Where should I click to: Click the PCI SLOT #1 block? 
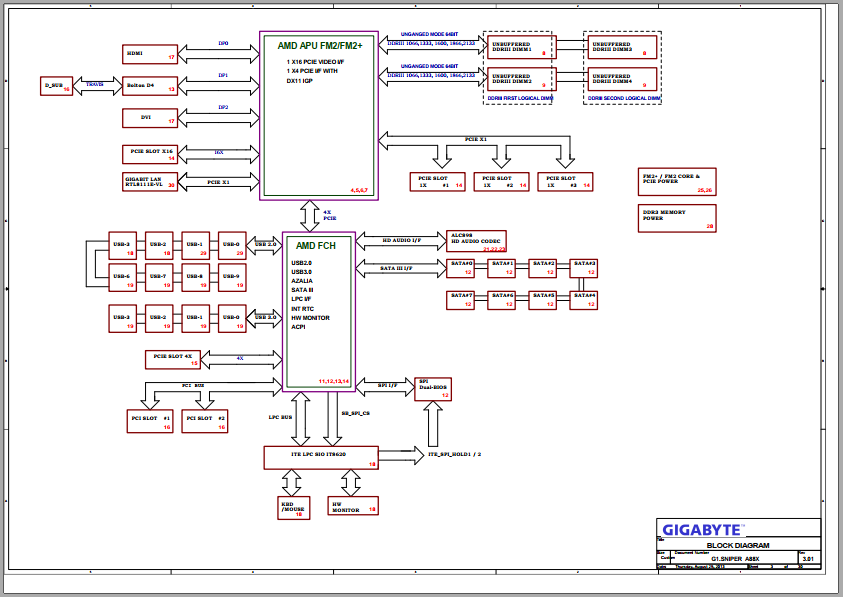coord(151,420)
